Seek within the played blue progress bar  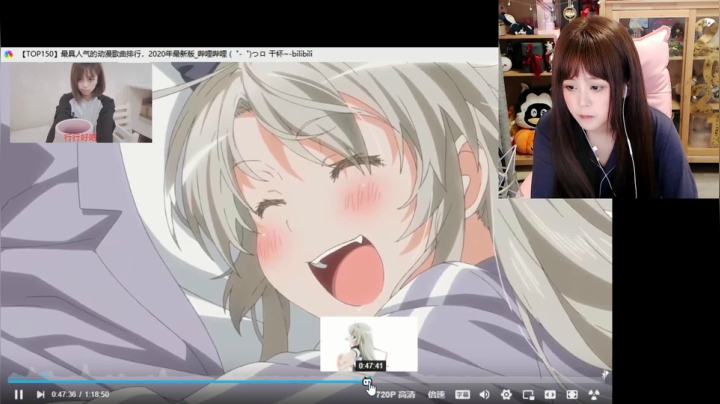coord(185,381)
